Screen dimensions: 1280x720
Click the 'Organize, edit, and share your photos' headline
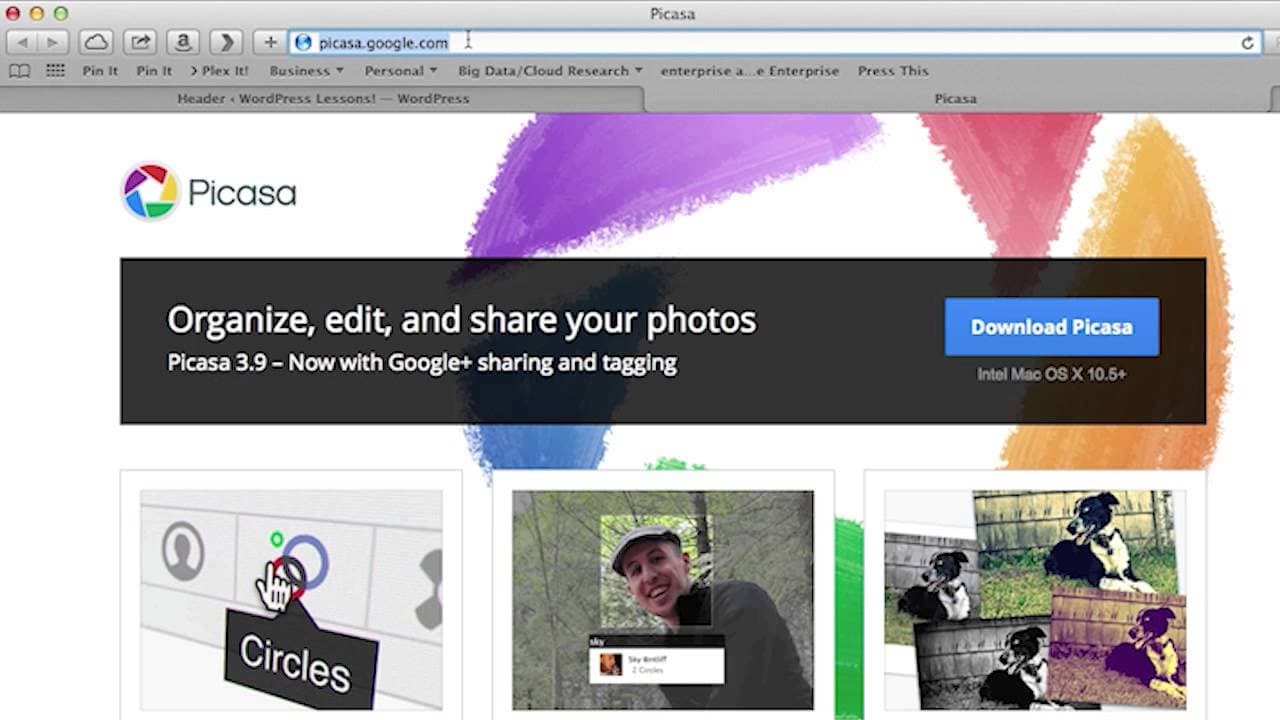click(461, 320)
